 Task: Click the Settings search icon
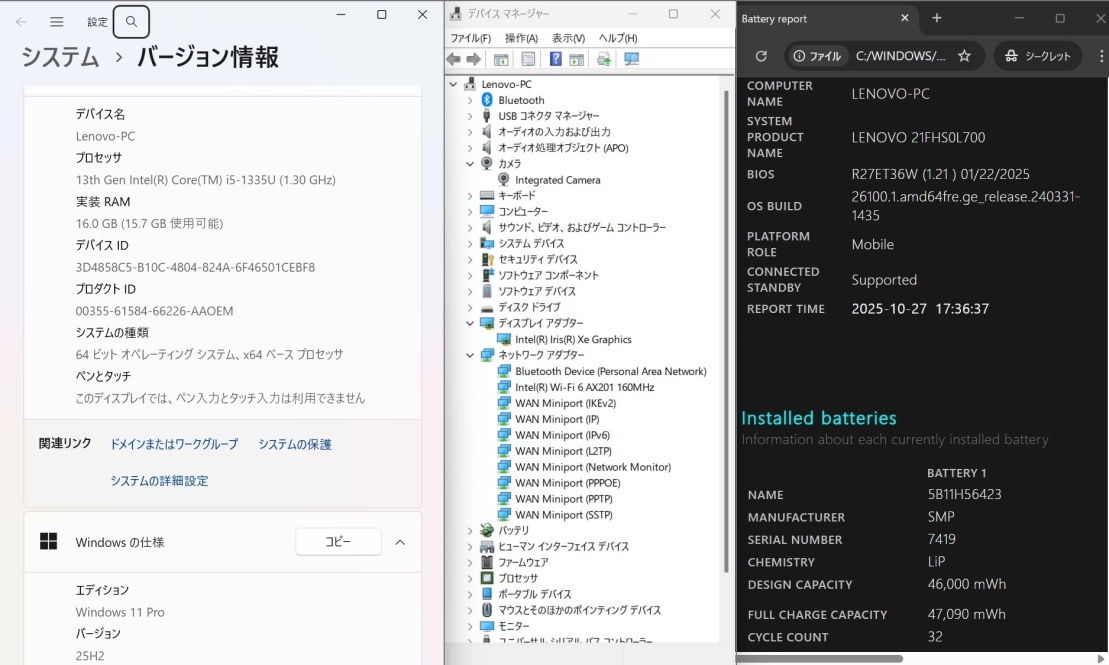(x=132, y=21)
